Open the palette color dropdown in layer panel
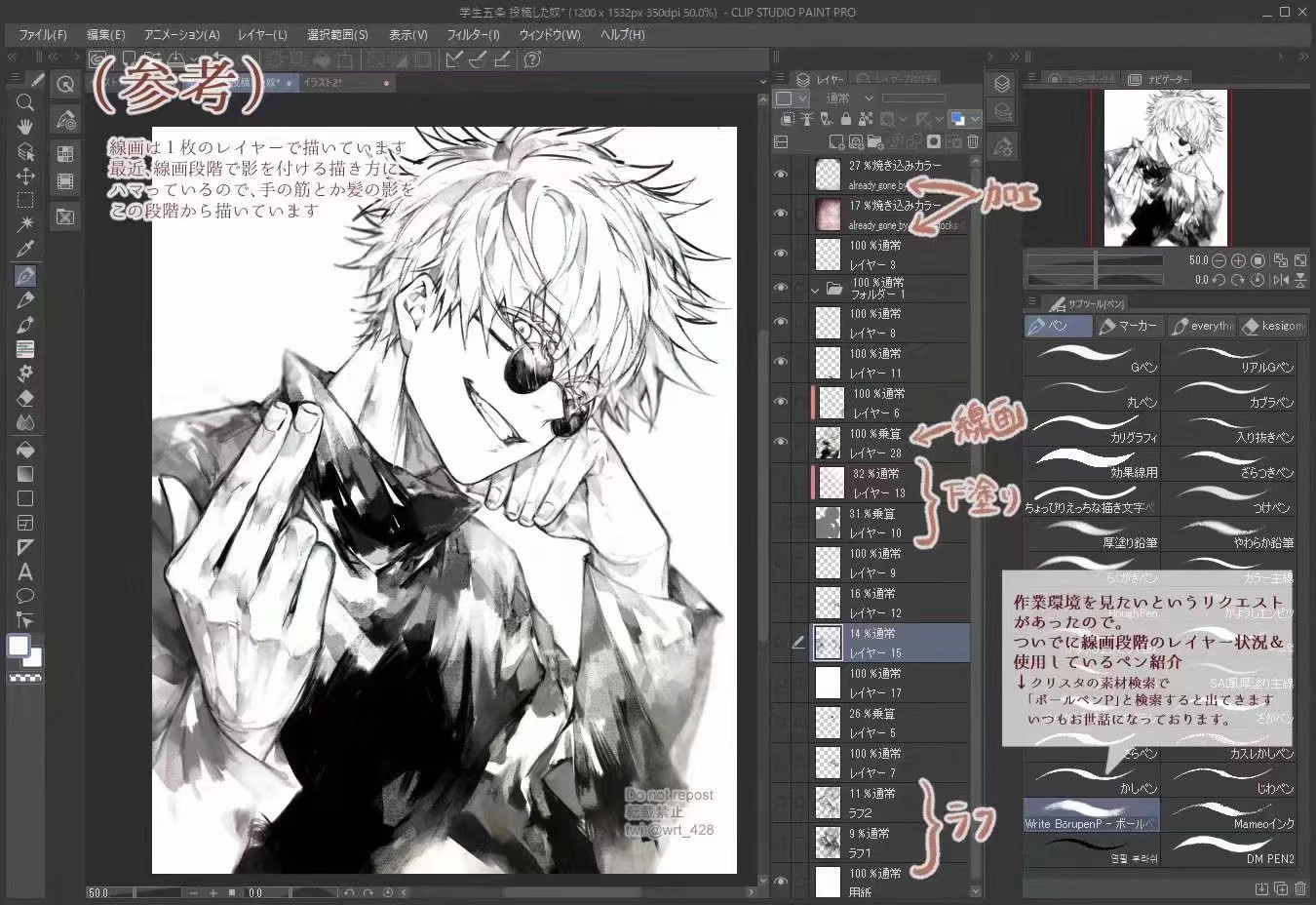The image size is (1316, 905). click(792, 98)
